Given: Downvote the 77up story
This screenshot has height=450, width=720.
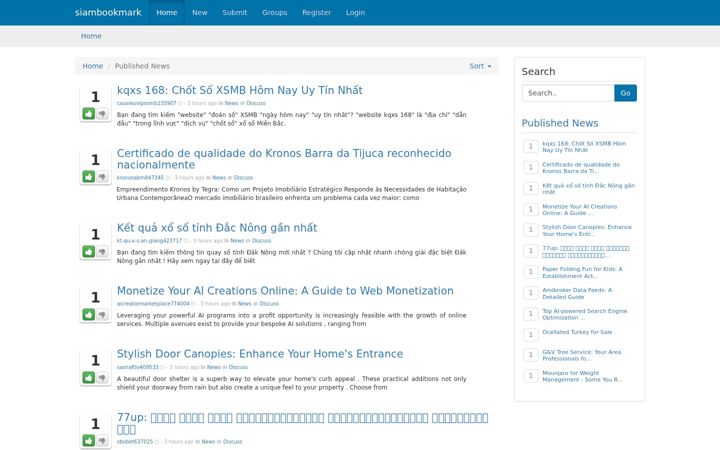Looking at the screenshot, I should click(102, 441).
